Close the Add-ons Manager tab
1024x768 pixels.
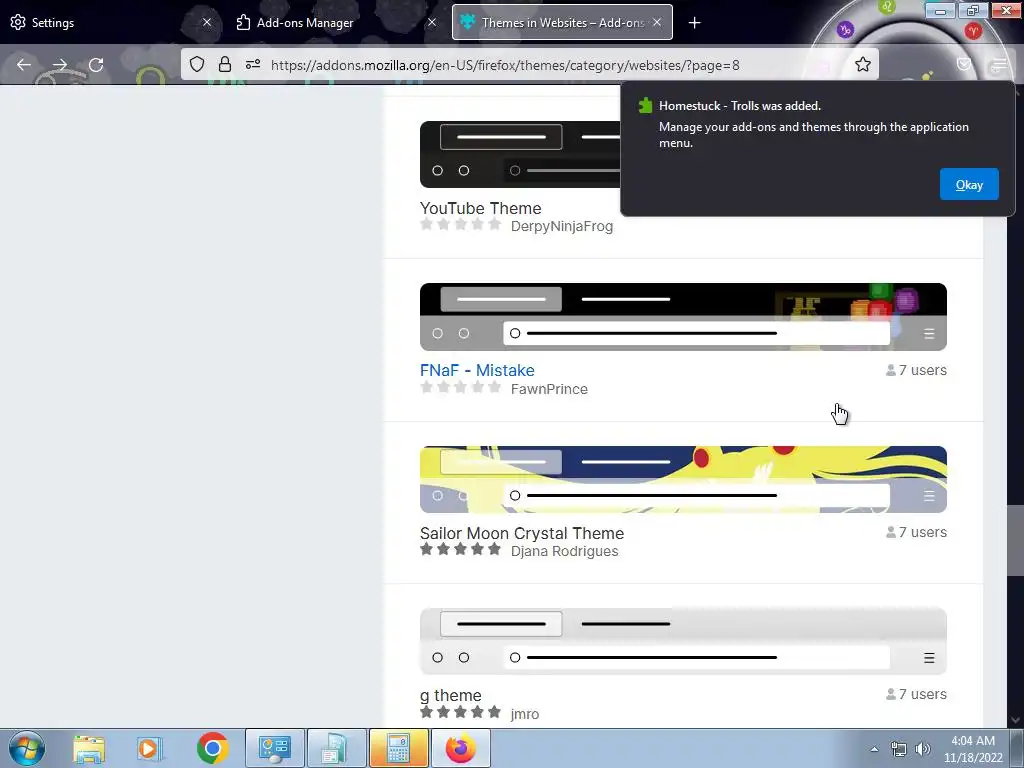tap(432, 22)
